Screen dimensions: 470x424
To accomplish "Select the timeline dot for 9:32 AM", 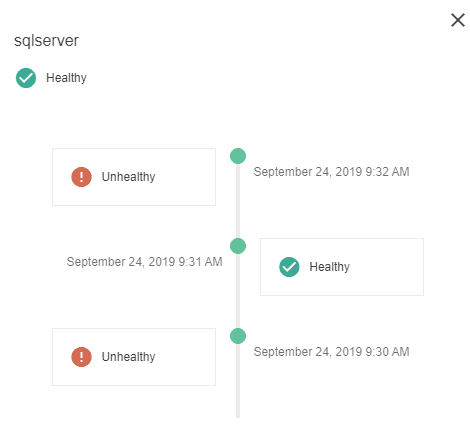I will (238, 156).
